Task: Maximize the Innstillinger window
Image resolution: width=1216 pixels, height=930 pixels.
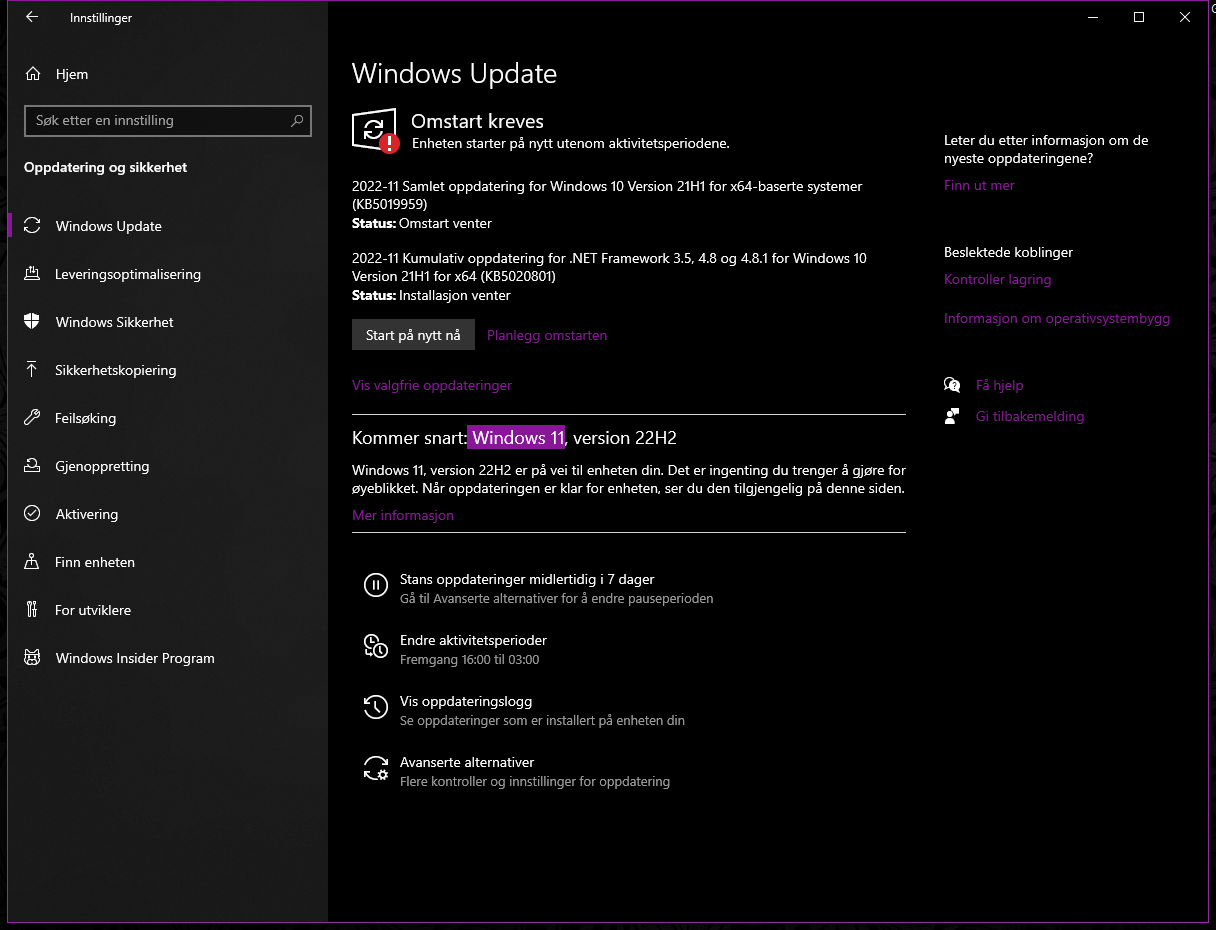Action: pyautogui.click(x=1139, y=17)
